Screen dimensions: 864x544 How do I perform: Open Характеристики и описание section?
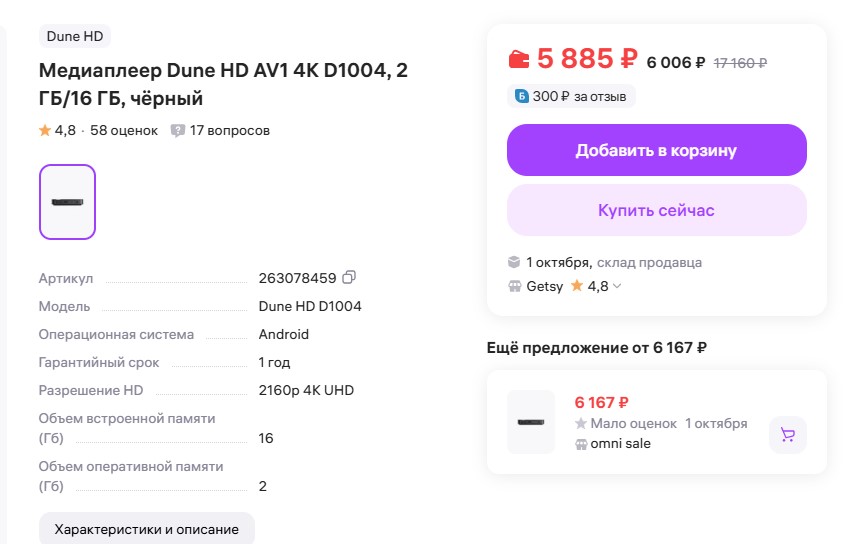[146, 529]
